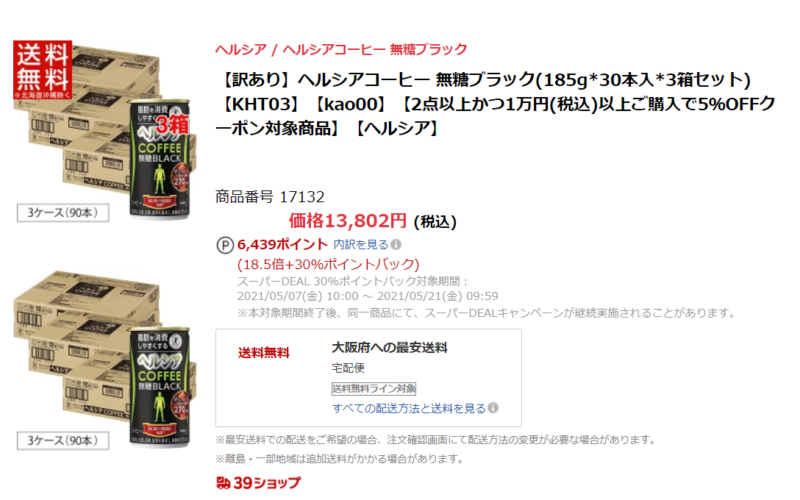The height and width of the screenshot is (500, 800).
Task: Click the 送料無料ライン対象 badge
Action: [374, 389]
